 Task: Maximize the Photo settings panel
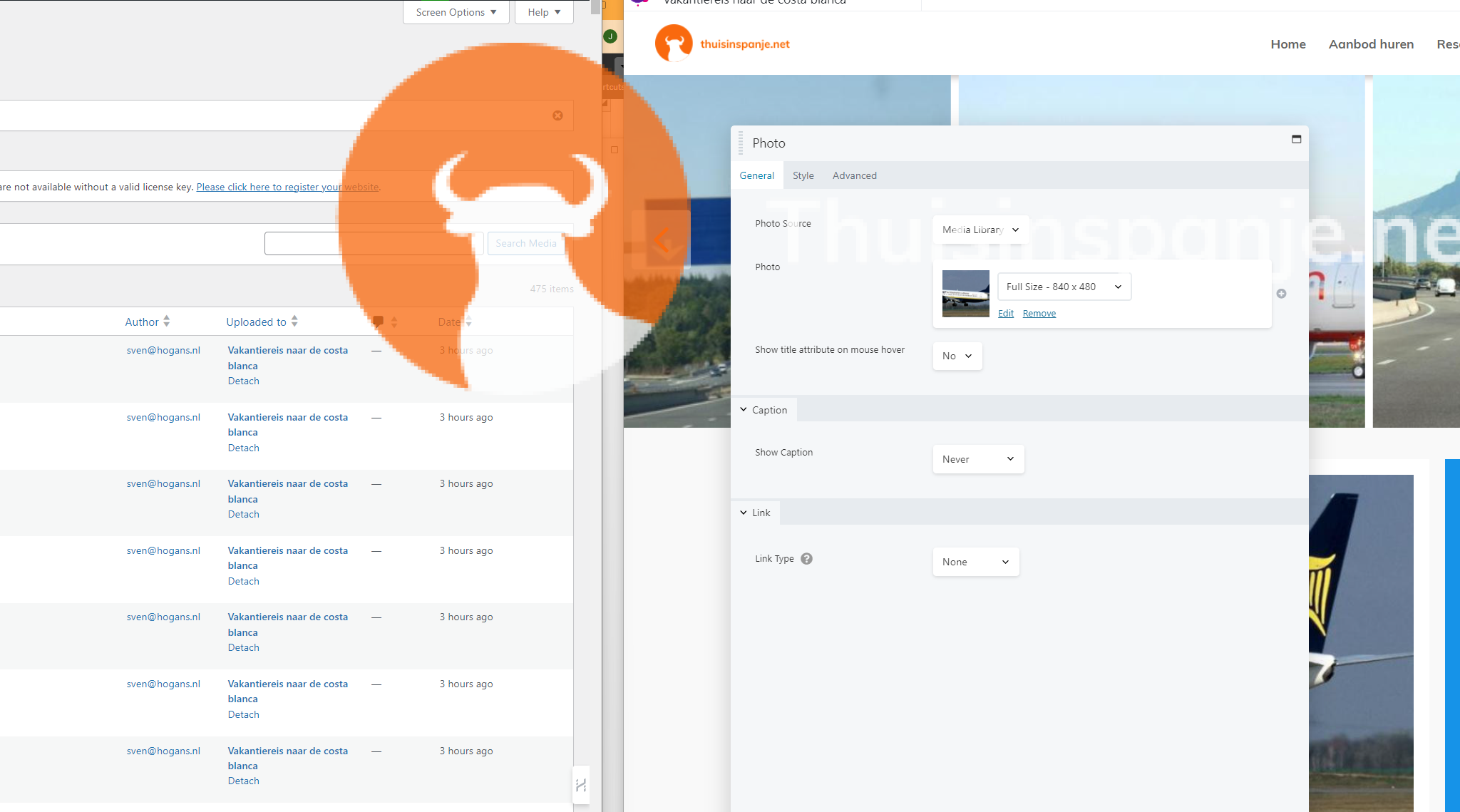coord(1296,139)
